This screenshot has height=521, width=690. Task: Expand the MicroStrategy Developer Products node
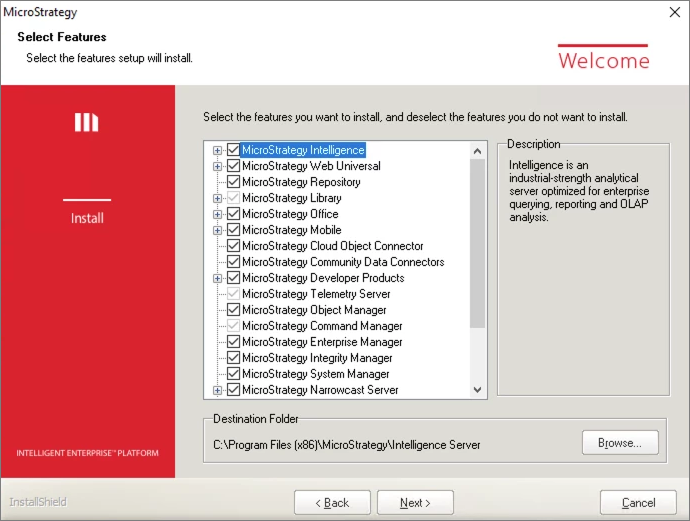pyautogui.click(x=217, y=278)
